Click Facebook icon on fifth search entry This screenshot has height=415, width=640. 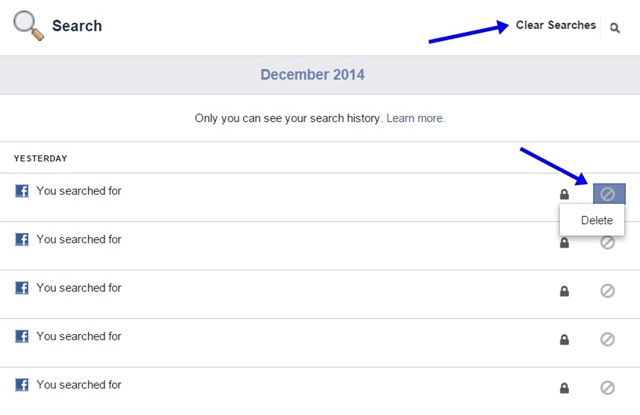click(22, 385)
